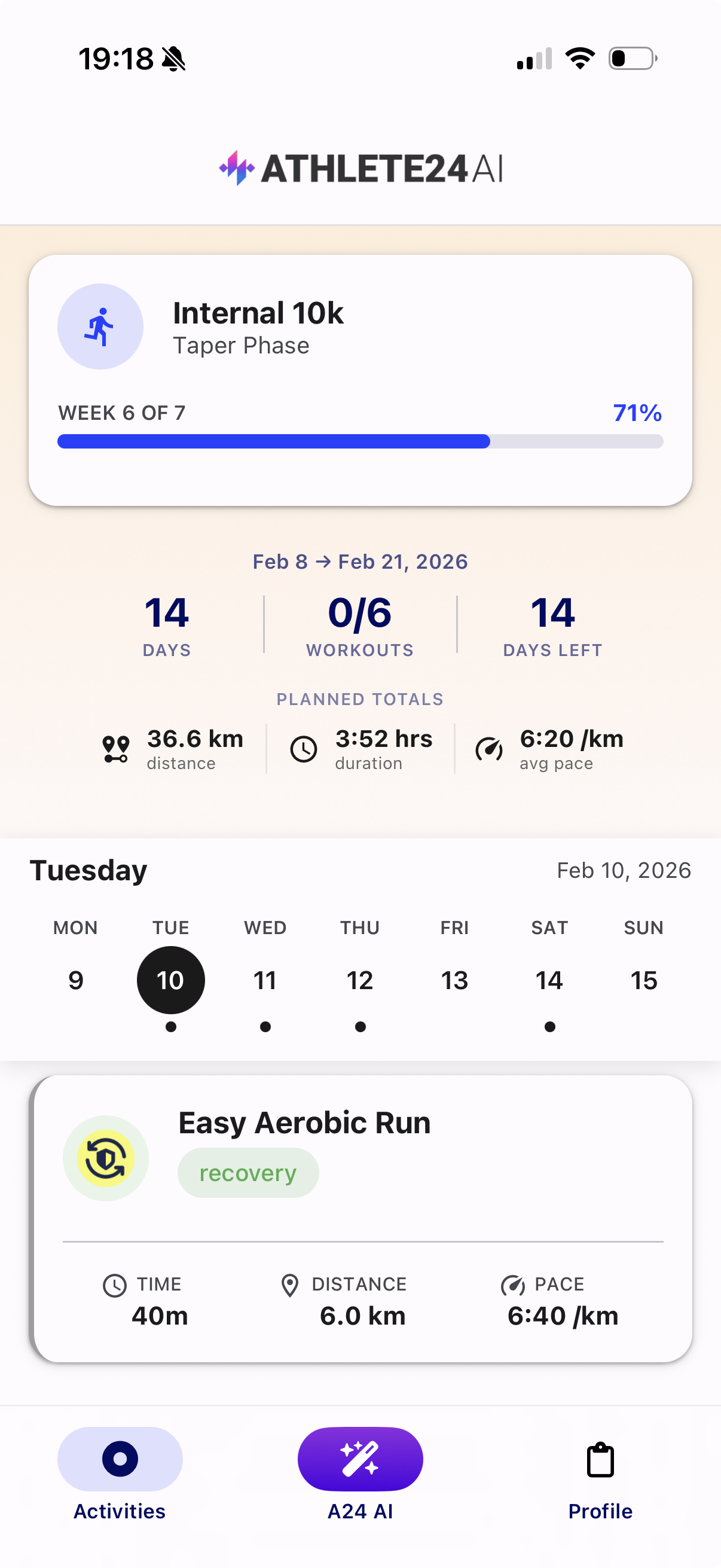Pick Sunday 15 in the calendar
This screenshot has height=1568, width=721.
[644, 980]
